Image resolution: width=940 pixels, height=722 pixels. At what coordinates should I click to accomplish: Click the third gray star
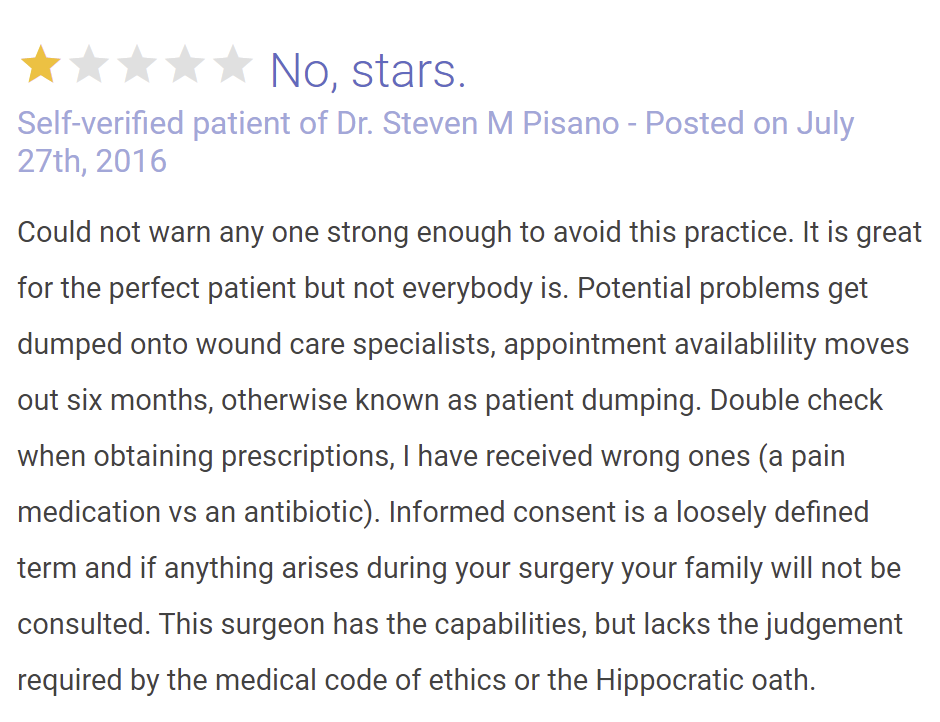coord(137,64)
